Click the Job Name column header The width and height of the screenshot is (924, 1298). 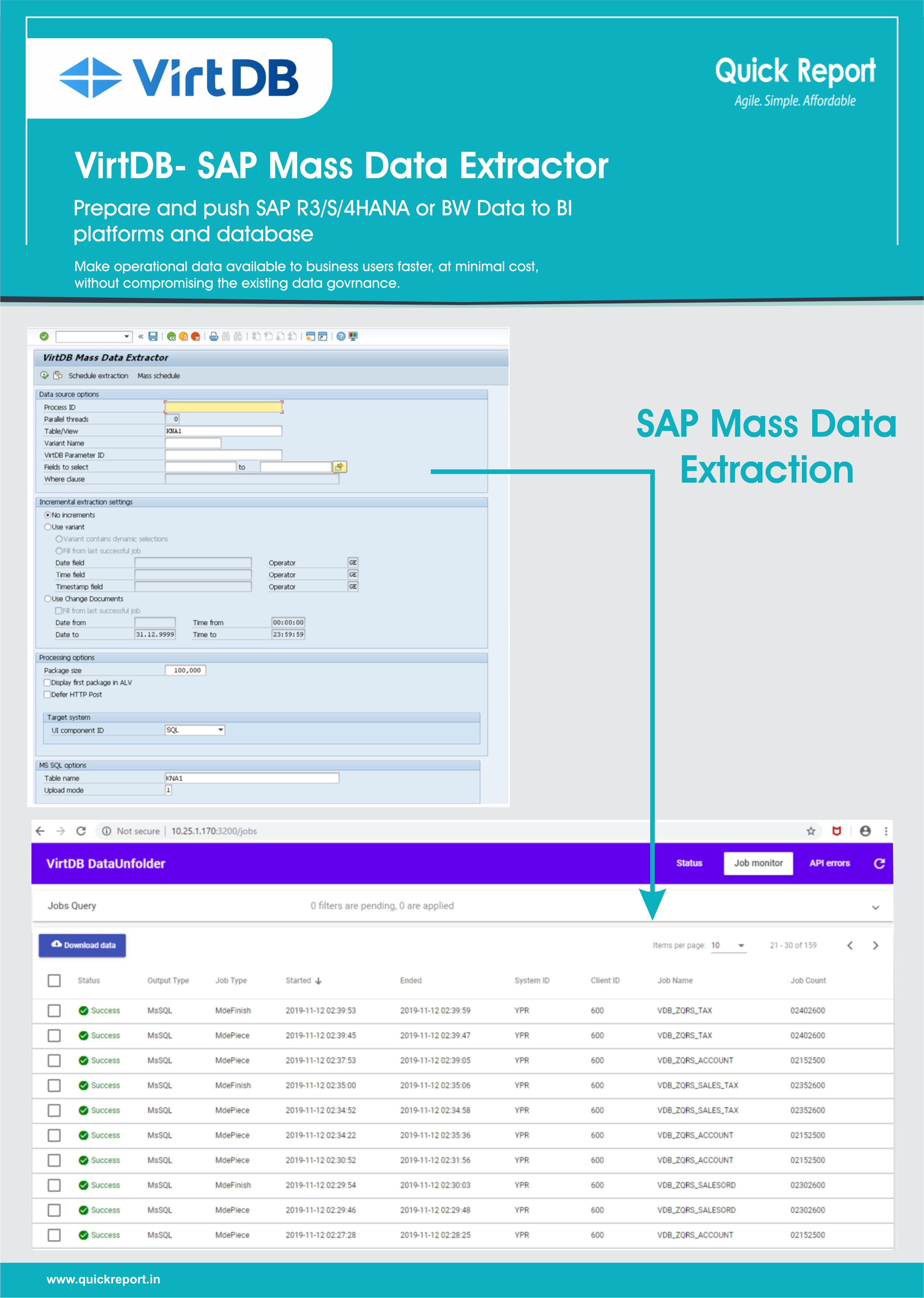tap(675, 980)
